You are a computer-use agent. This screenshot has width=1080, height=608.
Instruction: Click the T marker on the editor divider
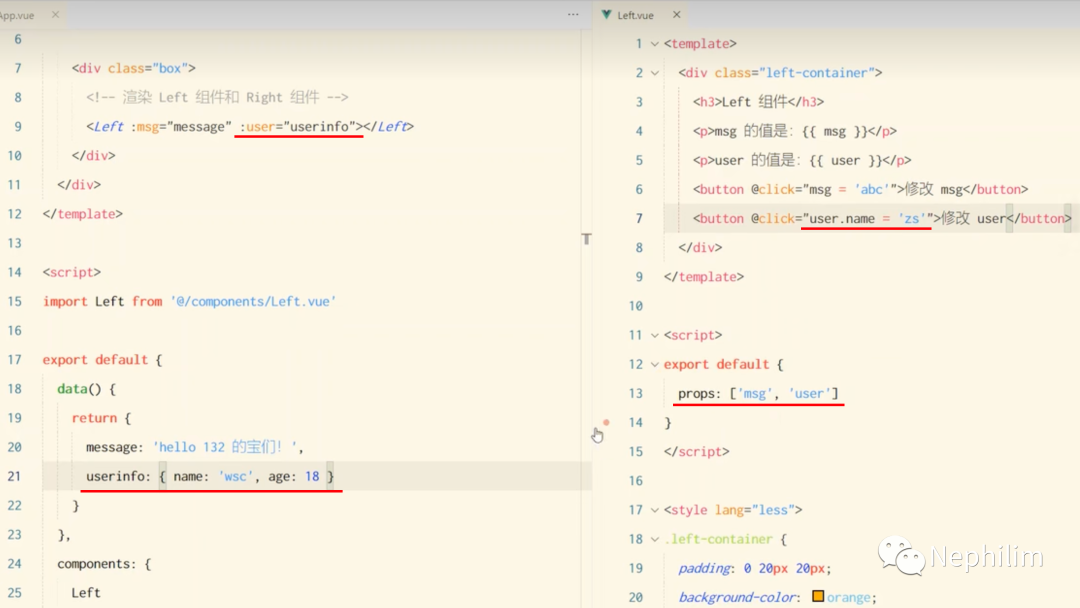(586, 239)
